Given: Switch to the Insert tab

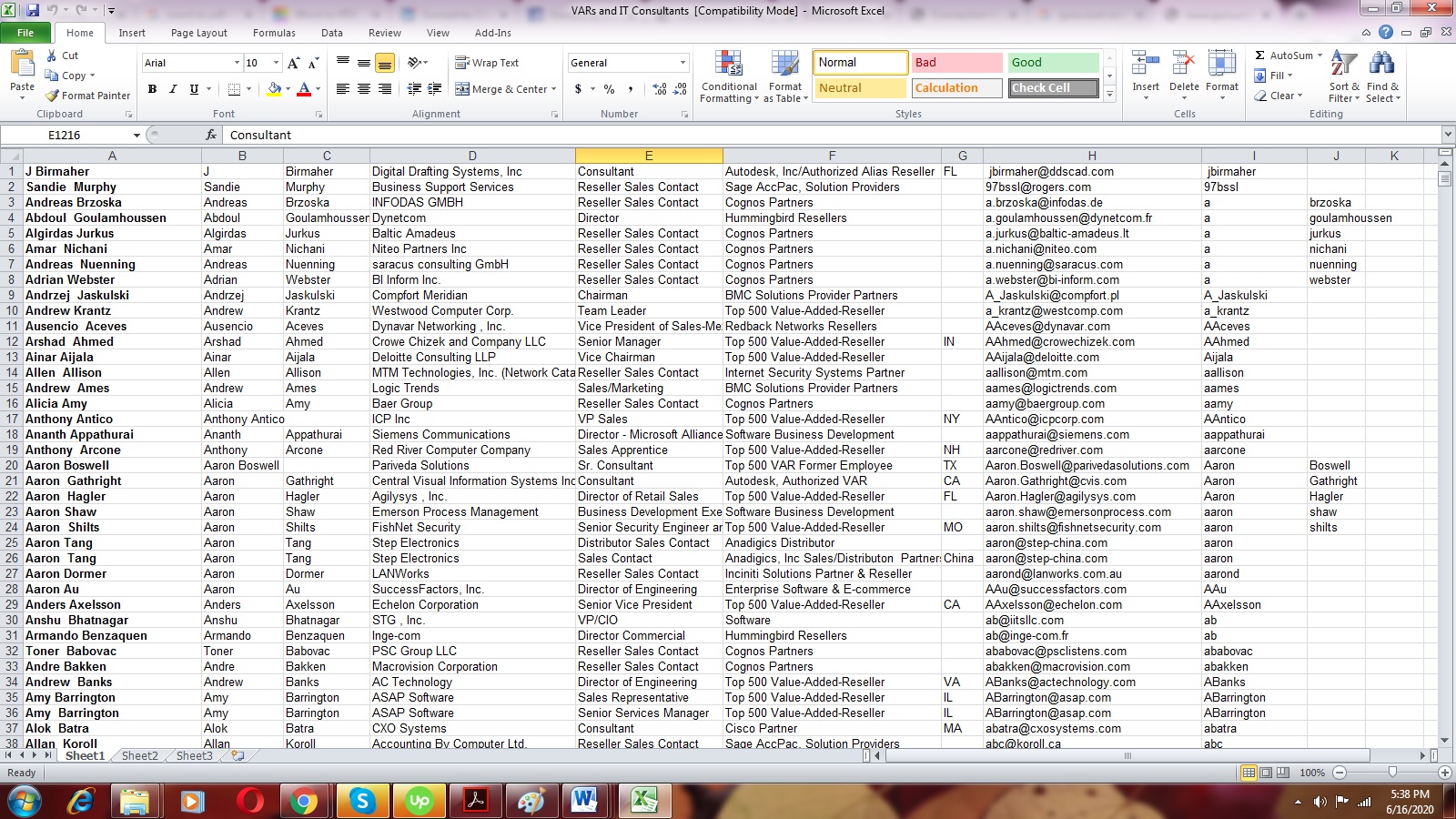Looking at the screenshot, I should [x=132, y=33].
